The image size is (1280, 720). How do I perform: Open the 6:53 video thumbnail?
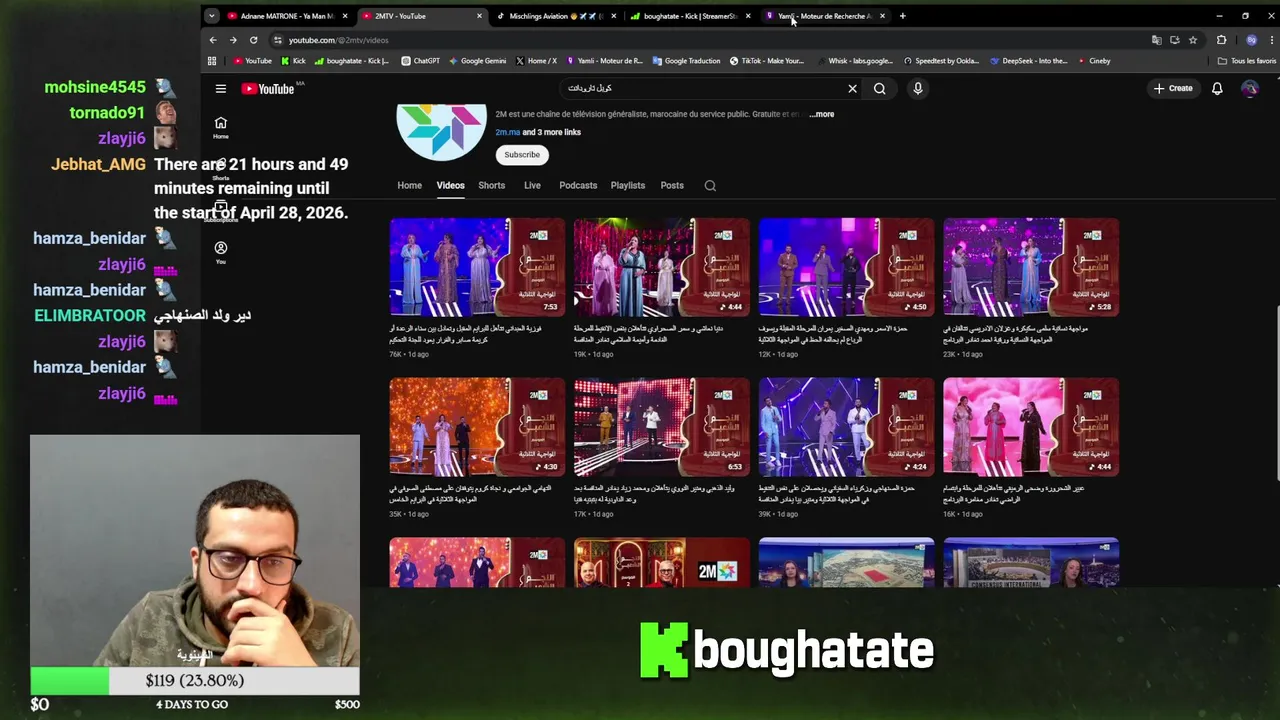pos(661,427)
